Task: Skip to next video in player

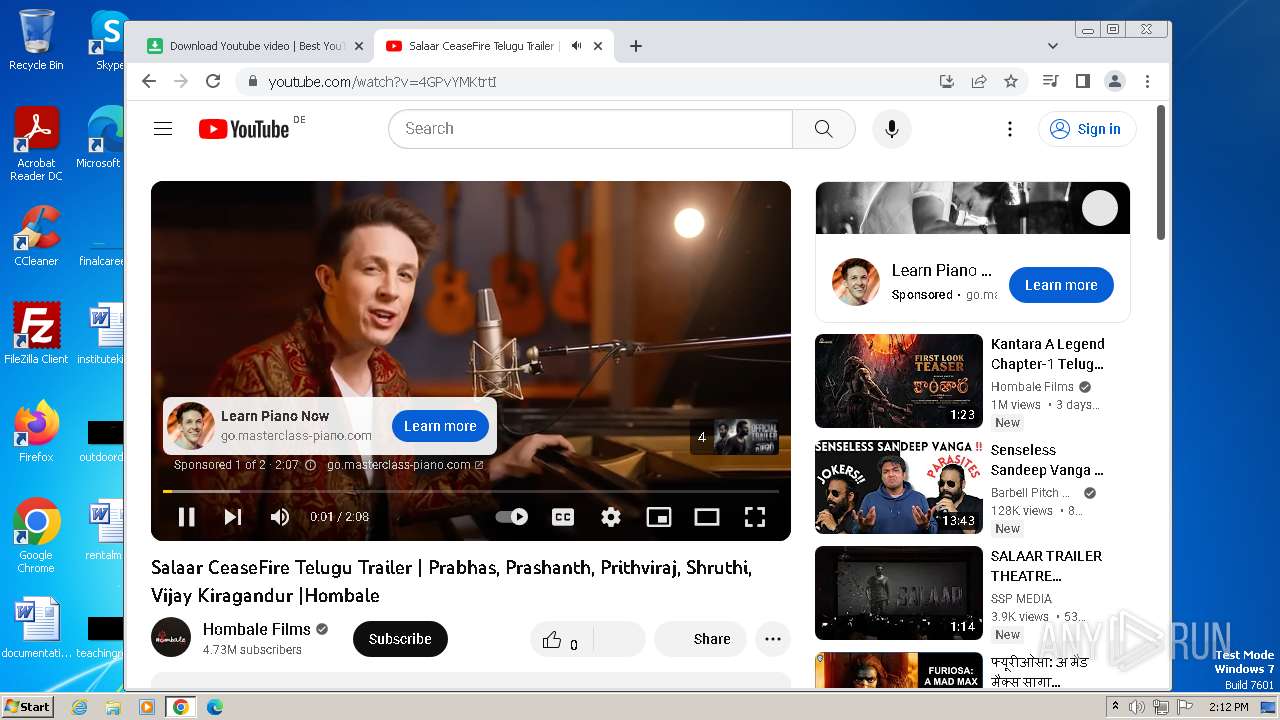Action: click(x=233, y=517)
